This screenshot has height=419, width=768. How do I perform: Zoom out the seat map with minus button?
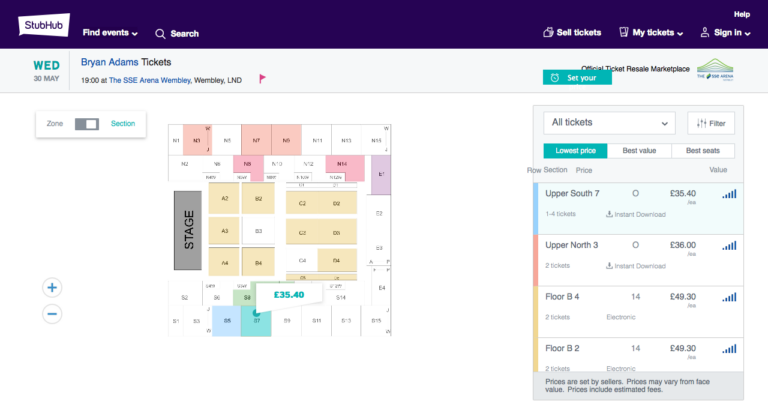(x=52, y=314)
